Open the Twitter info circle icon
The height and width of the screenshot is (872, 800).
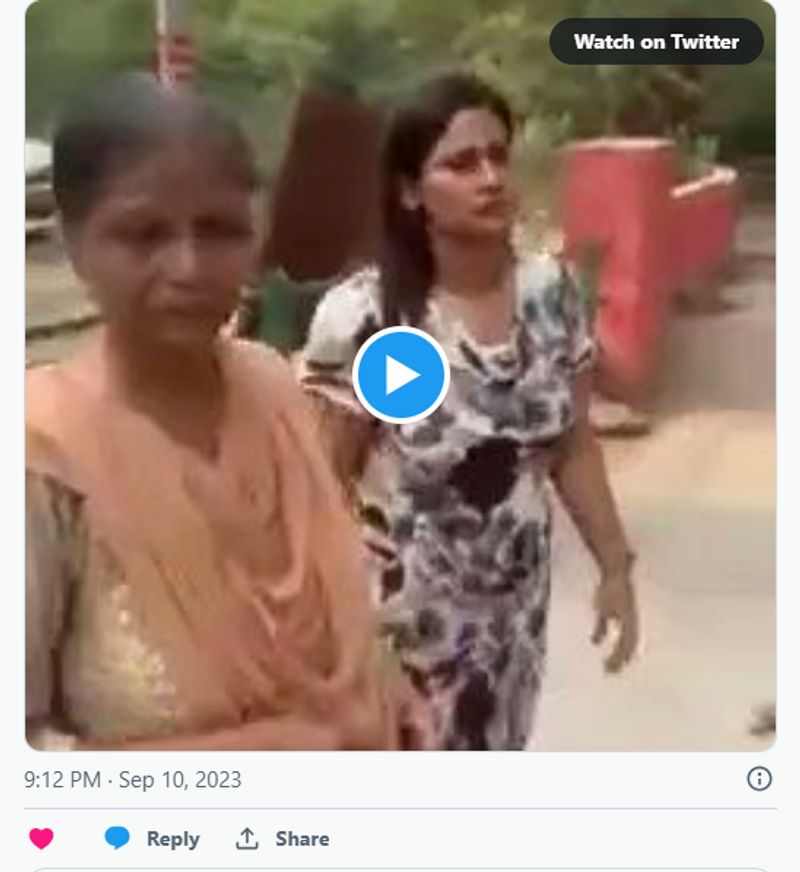click(759, 779)
